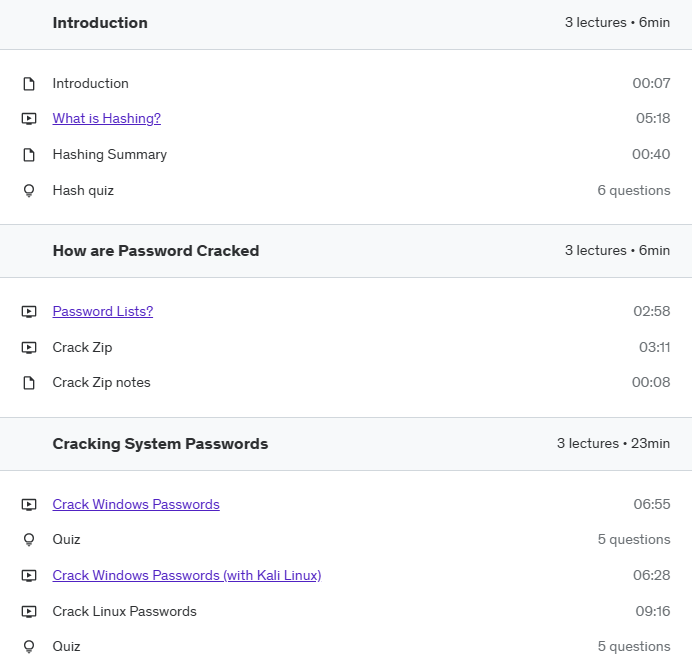Click the document icon beside Hashing Summary
This screenshot has height=667, width=692.
click(29, 155)
